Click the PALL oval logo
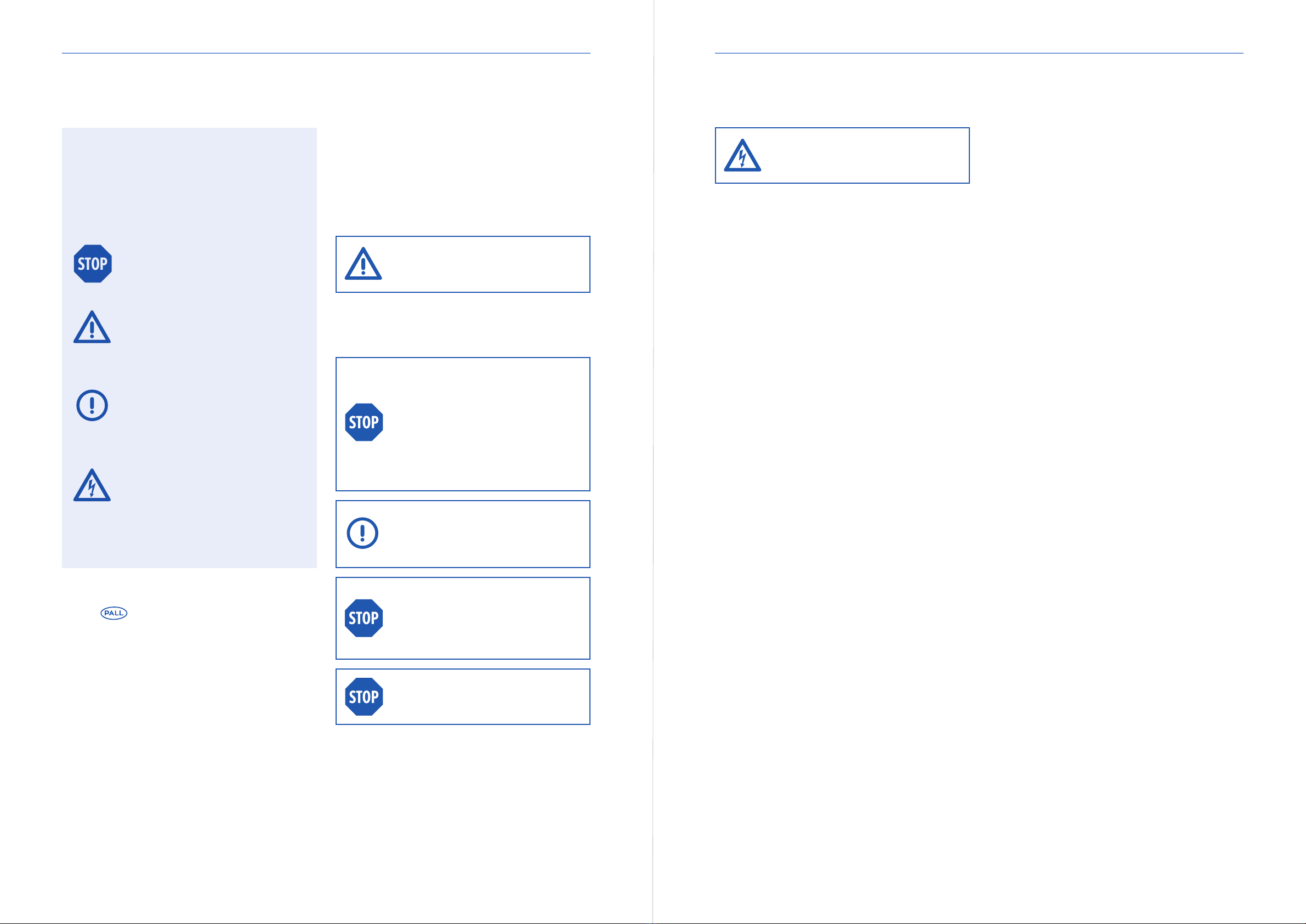The width and height of the screenshot is (1306, 924). point(113,613)
